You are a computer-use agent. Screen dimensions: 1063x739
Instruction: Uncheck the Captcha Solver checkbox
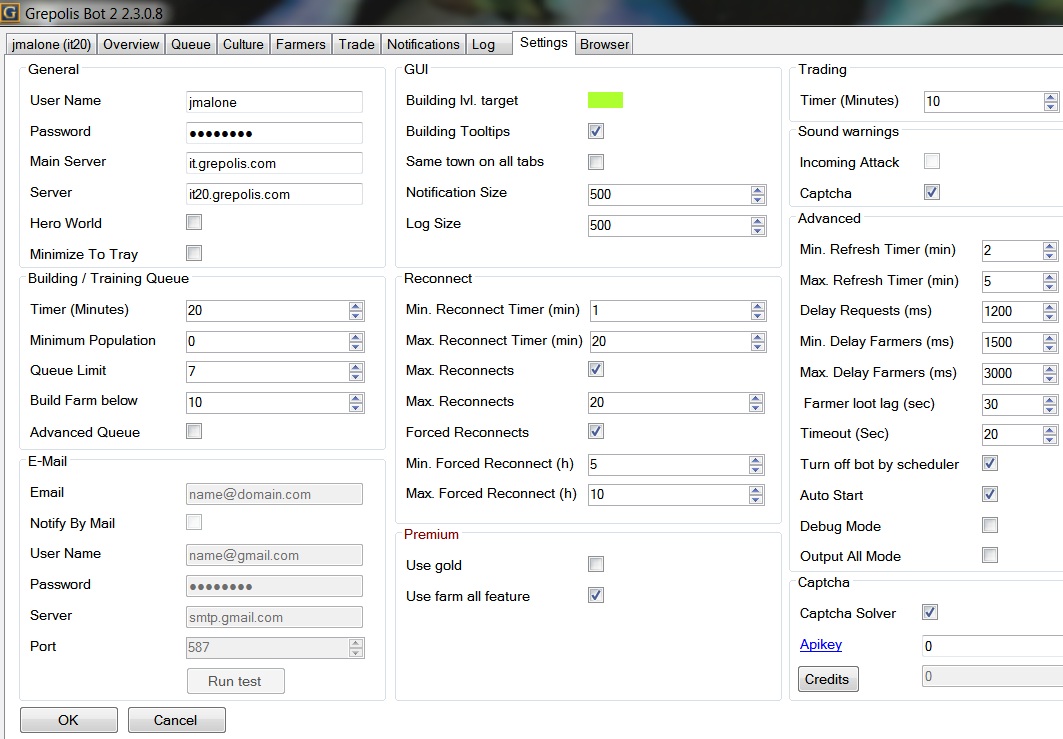[x=930, y=612]
